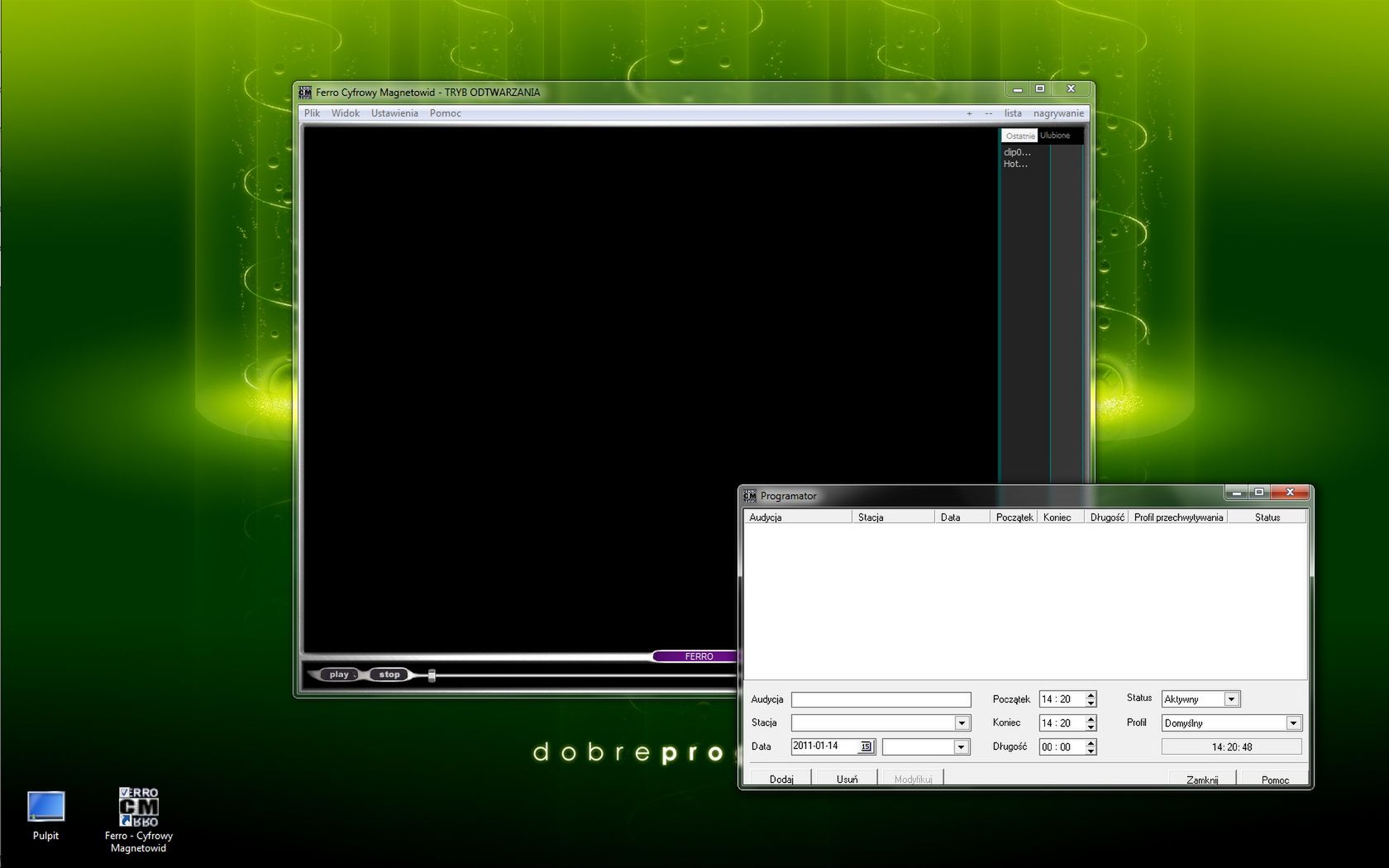The height and width of the screenshot is (868, 1389).
Task: Sort by the Profil przechwytywania column header
Action: [x=1178, y=517]
